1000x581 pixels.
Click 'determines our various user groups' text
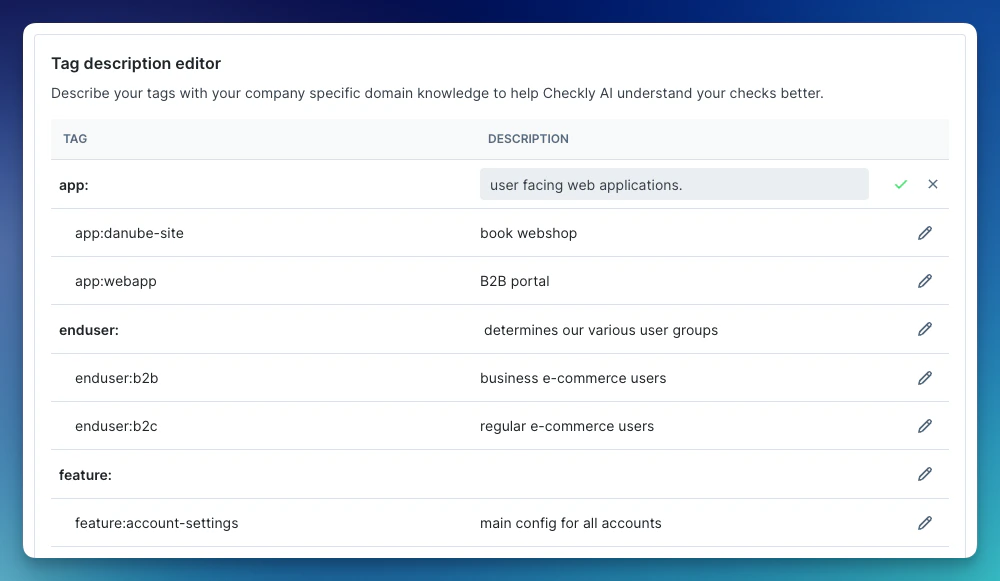click(601, 330)
